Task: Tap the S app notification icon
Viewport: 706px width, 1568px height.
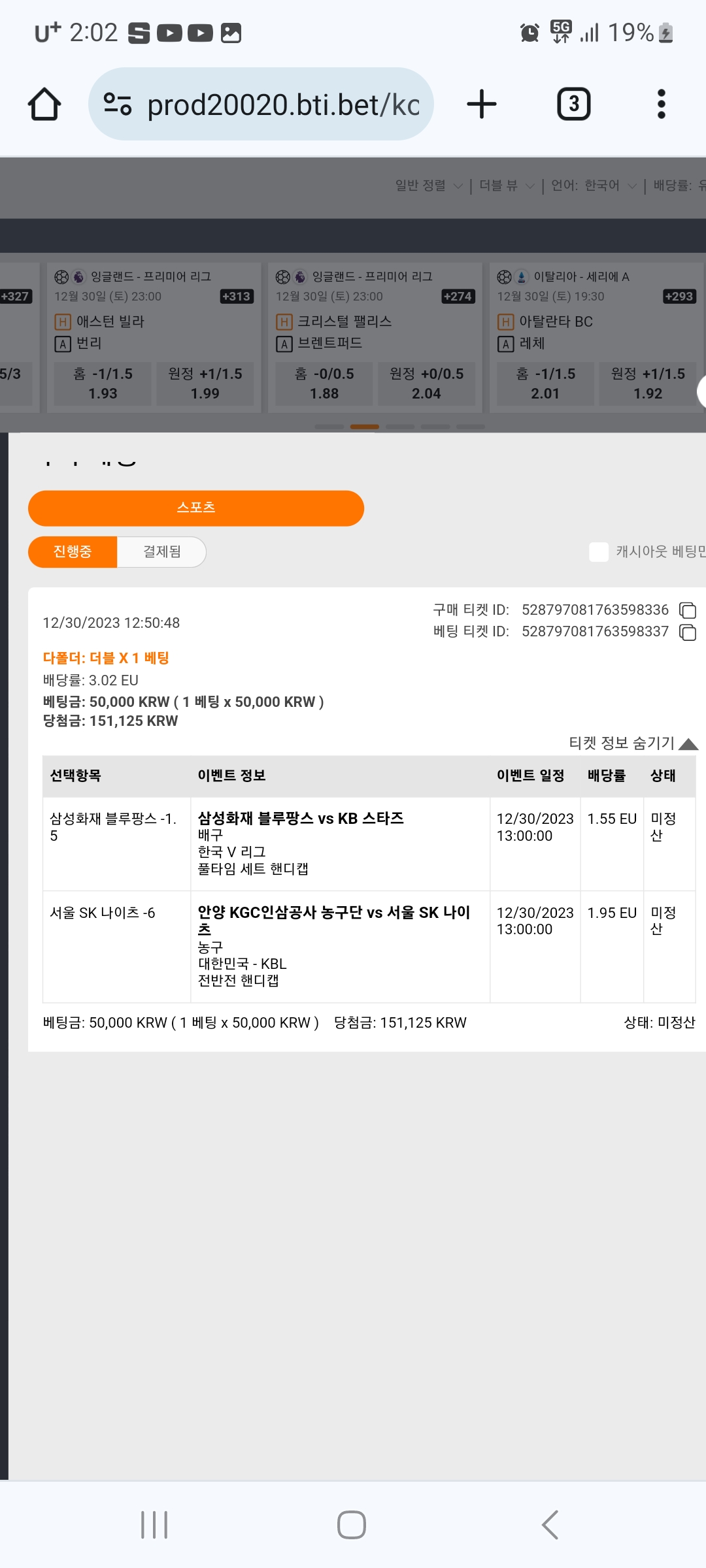Action: click(139, 33)
